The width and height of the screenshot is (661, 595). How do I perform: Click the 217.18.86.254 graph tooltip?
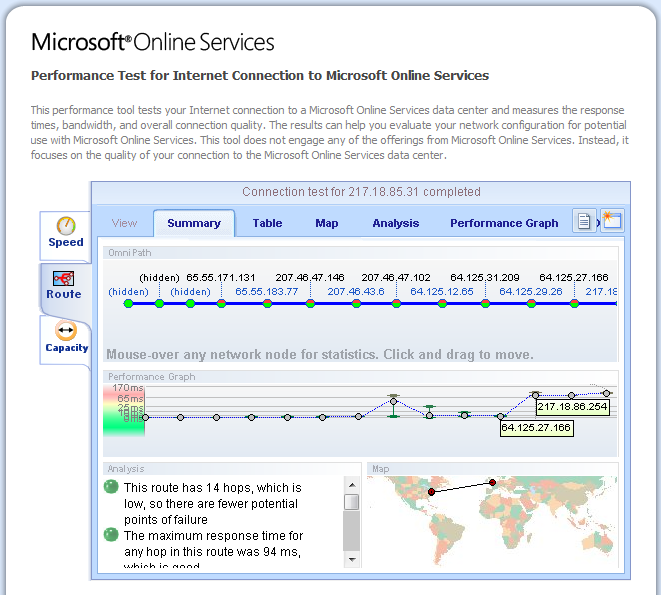(571, 407)
